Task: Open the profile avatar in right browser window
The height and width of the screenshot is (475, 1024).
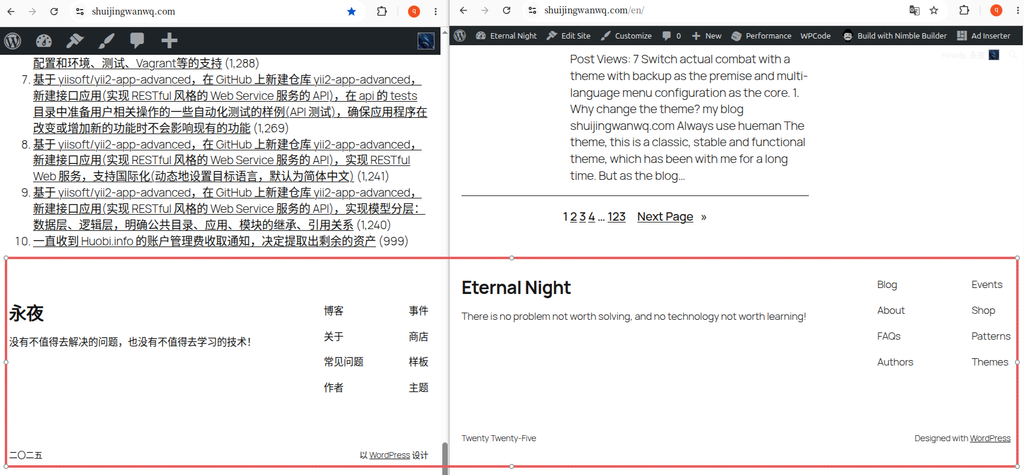Action: [995, 10]
